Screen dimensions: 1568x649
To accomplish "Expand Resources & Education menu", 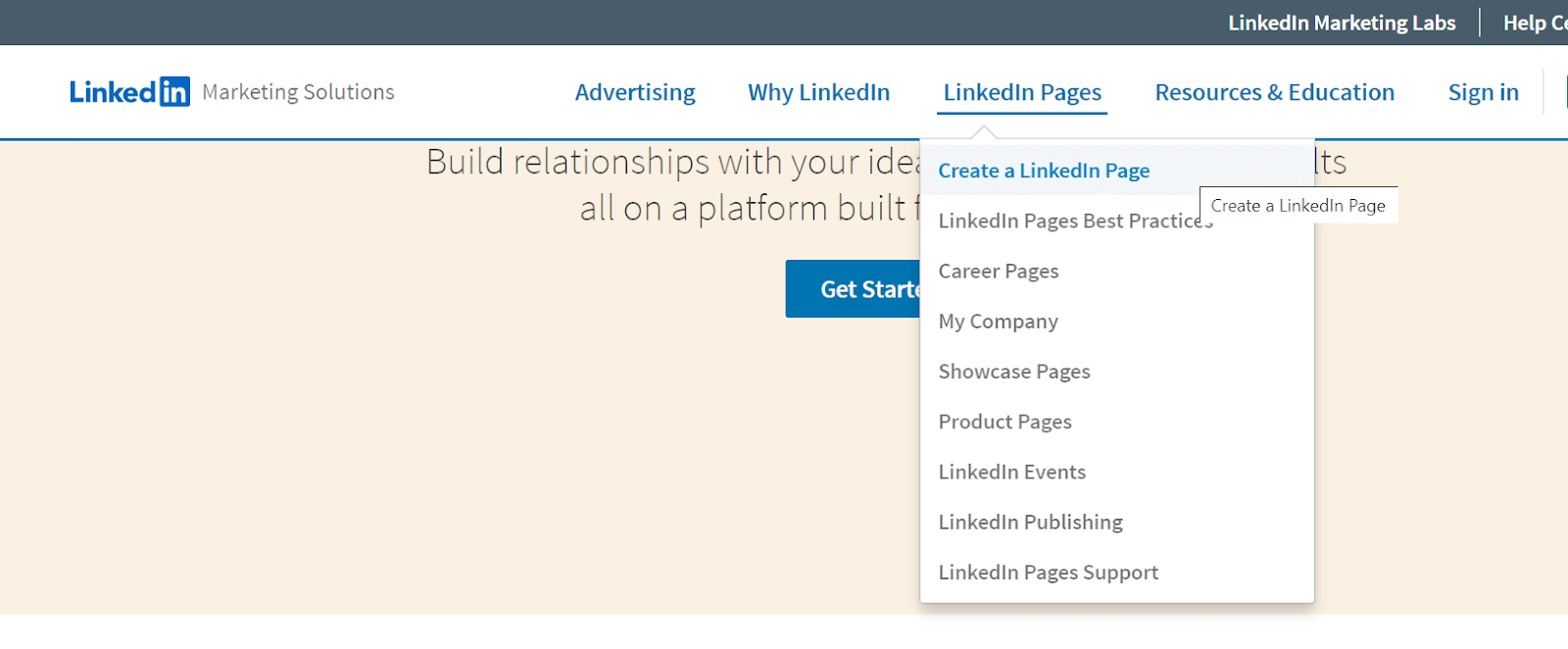I will [1274, 91].
